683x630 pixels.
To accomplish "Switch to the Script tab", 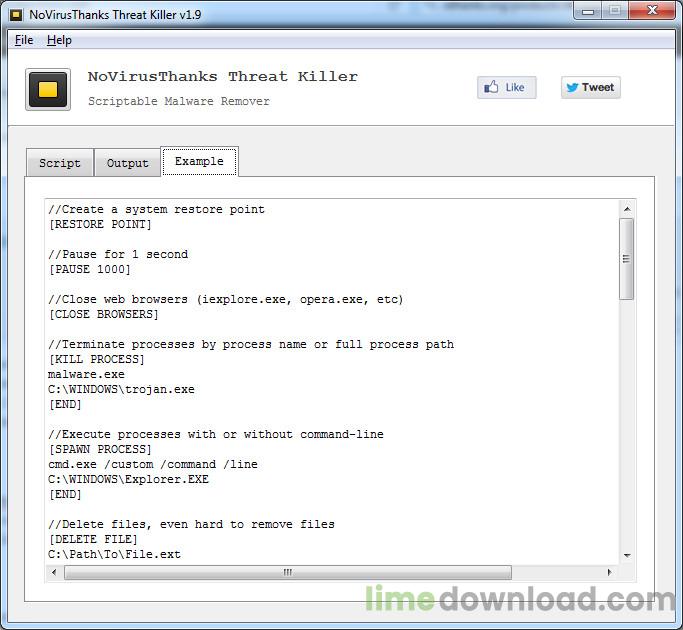I will [x=60, y=163].
